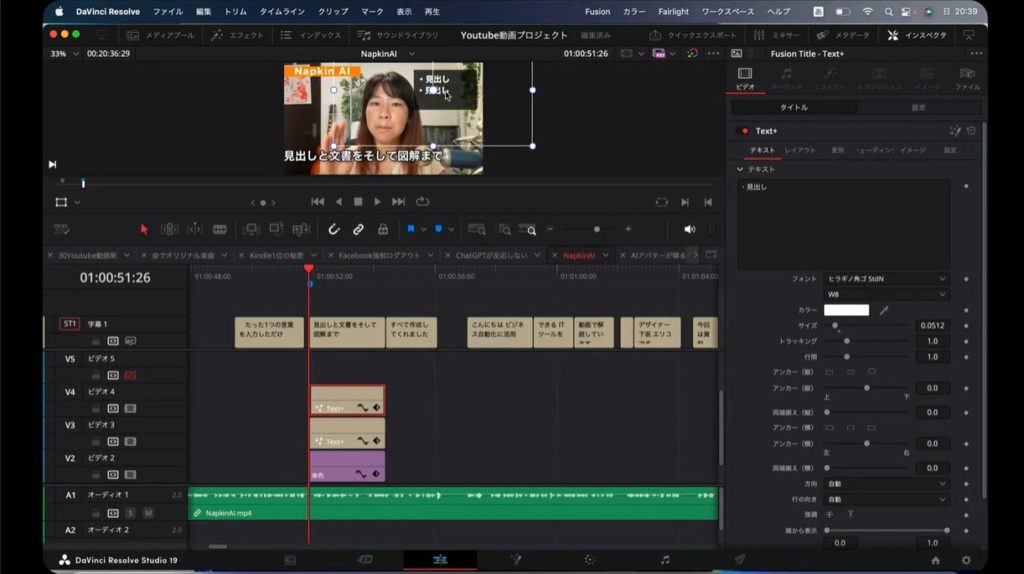Toggle the linked selection chain icon

(x=358, y=229)
